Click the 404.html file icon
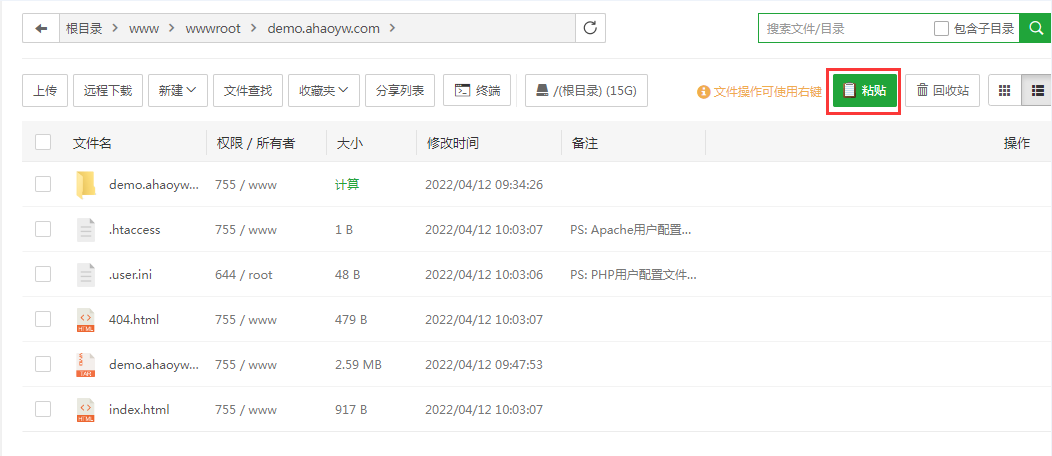 [86, 320]
